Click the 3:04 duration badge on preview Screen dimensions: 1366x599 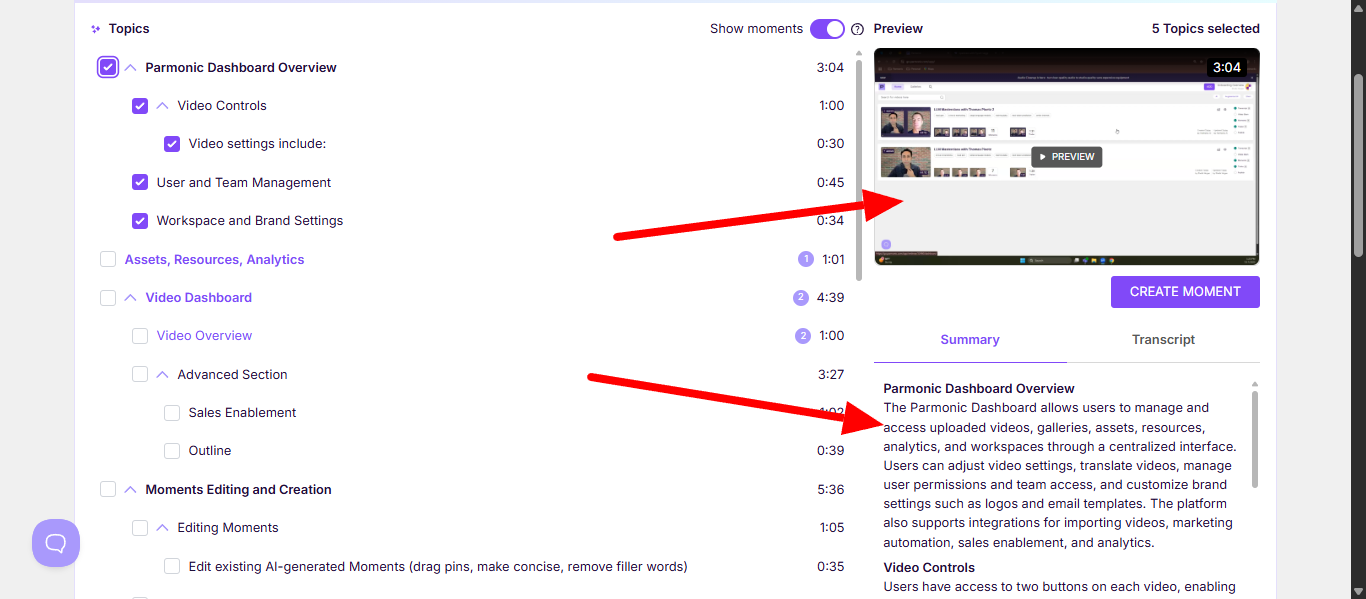[1226, 68]
